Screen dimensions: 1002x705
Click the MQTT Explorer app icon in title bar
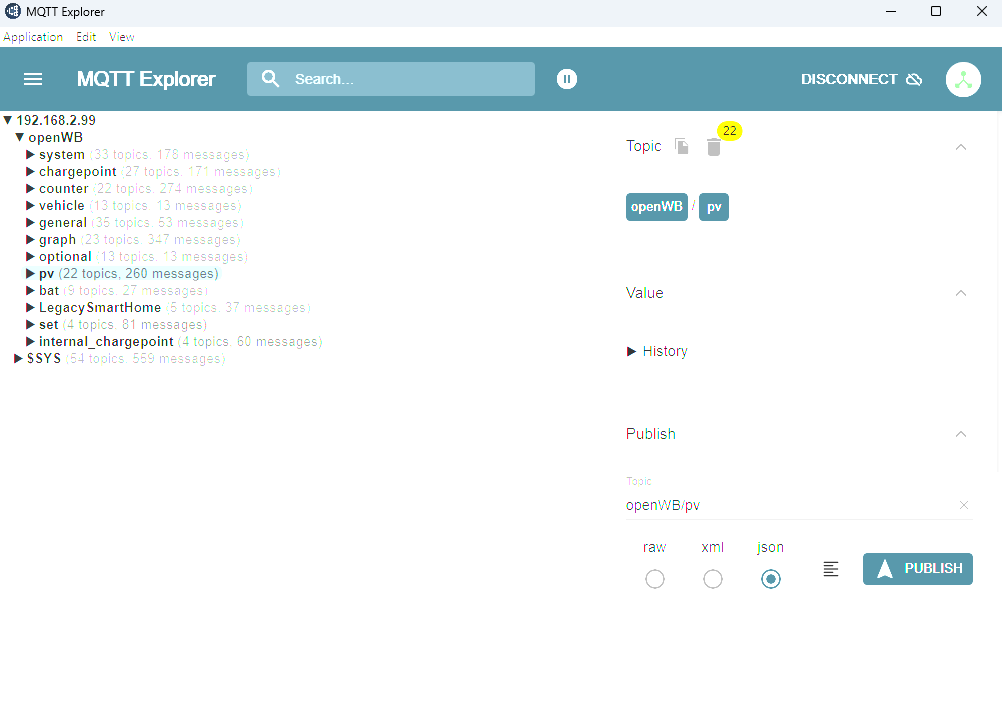12,12
